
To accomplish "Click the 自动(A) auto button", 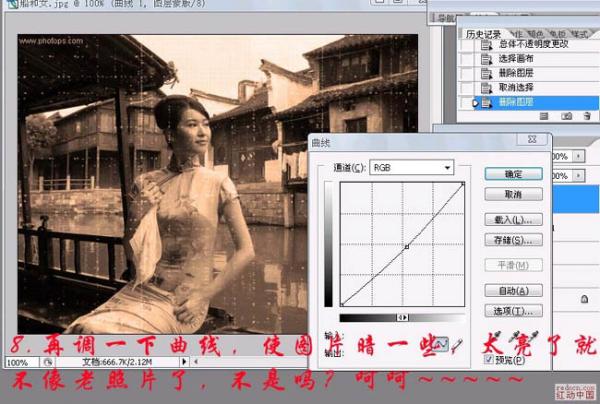I will click(514, 290).
